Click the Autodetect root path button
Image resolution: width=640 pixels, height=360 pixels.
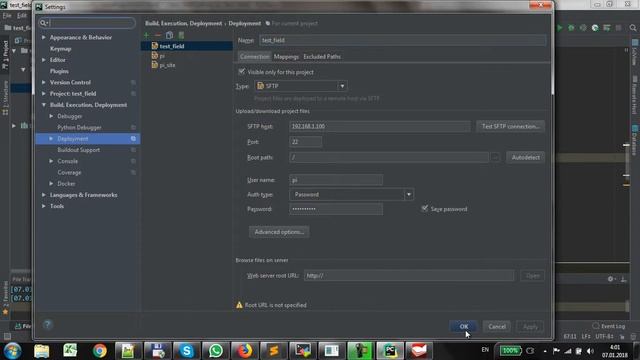tap(525, 157)
